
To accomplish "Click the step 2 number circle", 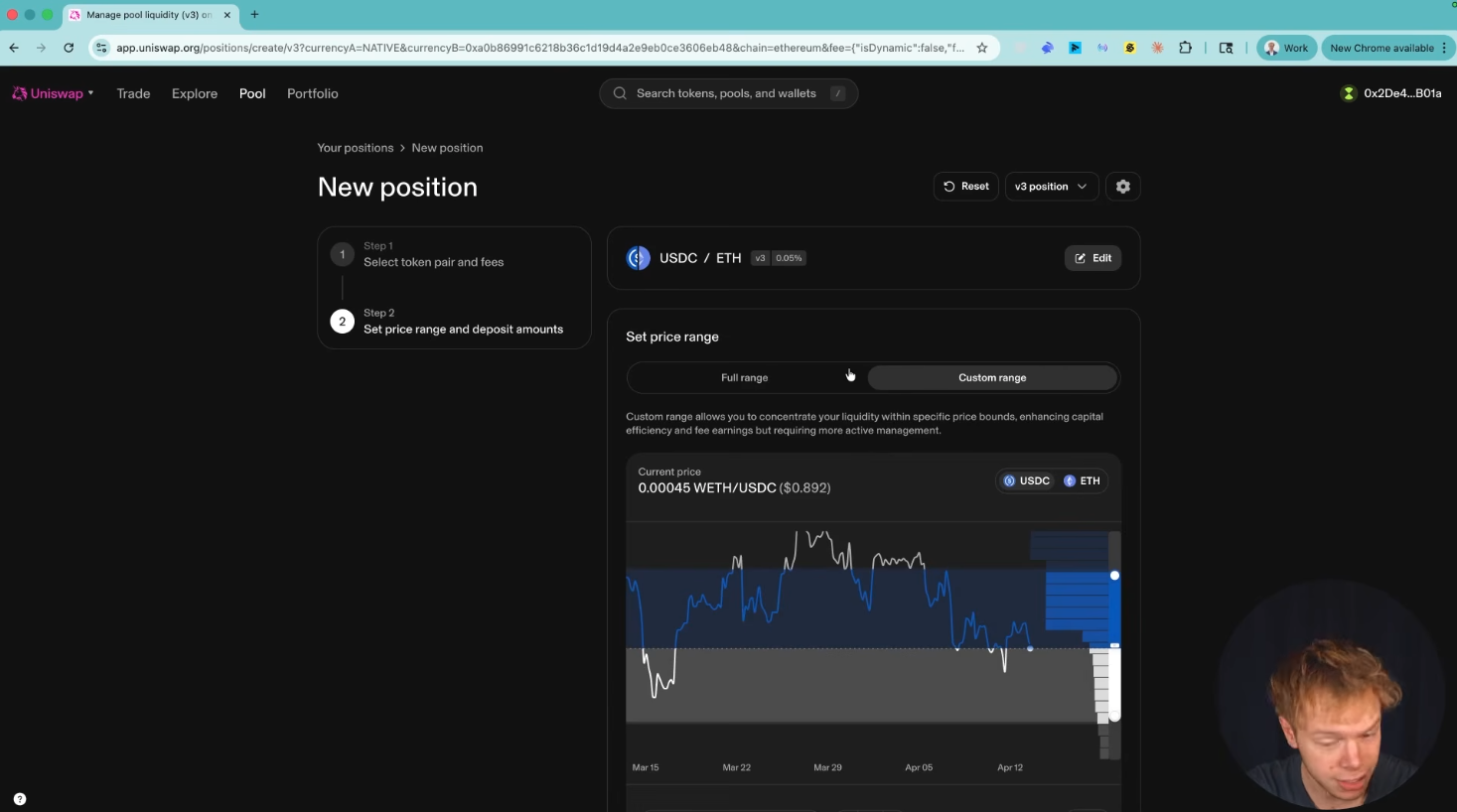I will (x=343, y=322).
